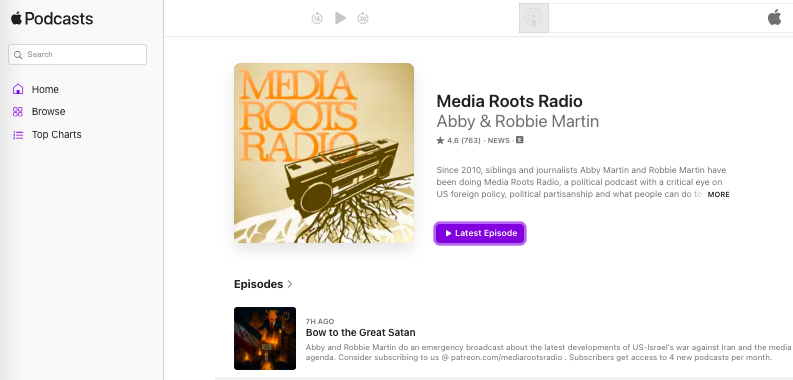793x380 pixels.
Task: Open the Home icon in sidebar
Action: 18,90
